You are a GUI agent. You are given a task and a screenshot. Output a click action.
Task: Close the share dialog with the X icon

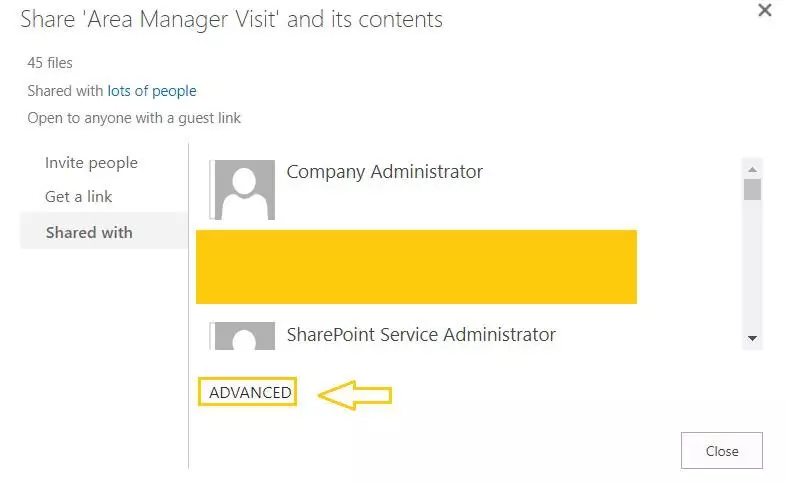pos(765,11)
